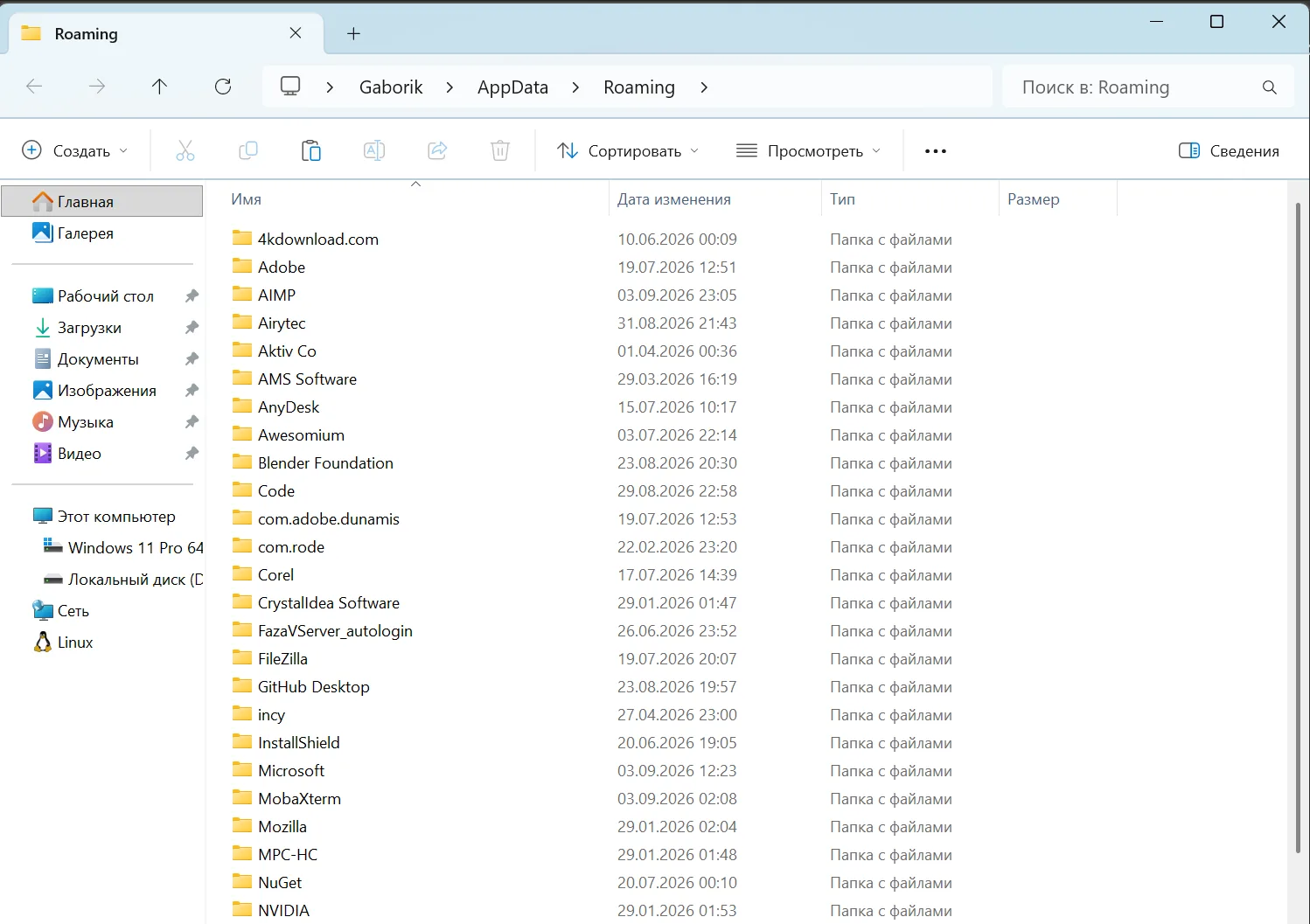This screenshot has width=1310, height=924.
Task: Open Галерея in the navigation pane
Action: point(86,233)
